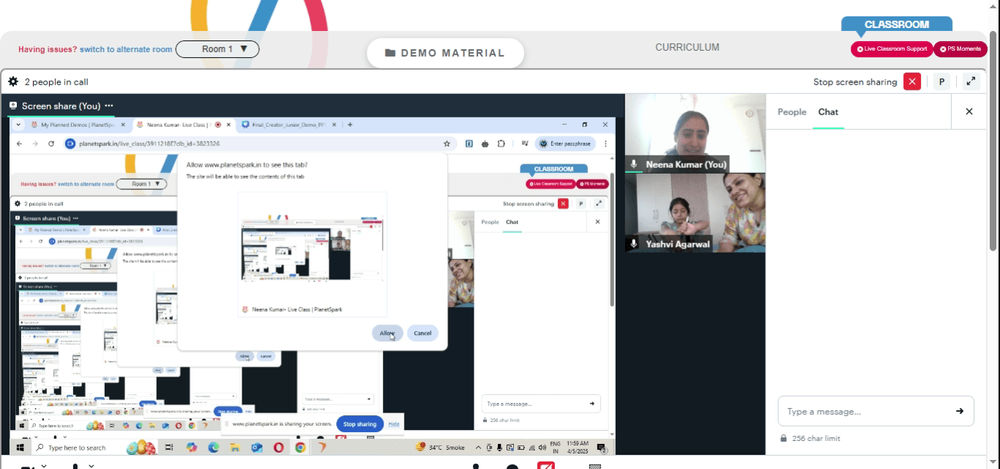Screen dimensions: 1000x469
Task: Expand system tray hidden icons chevron
Action: click(x=478, y=448)
